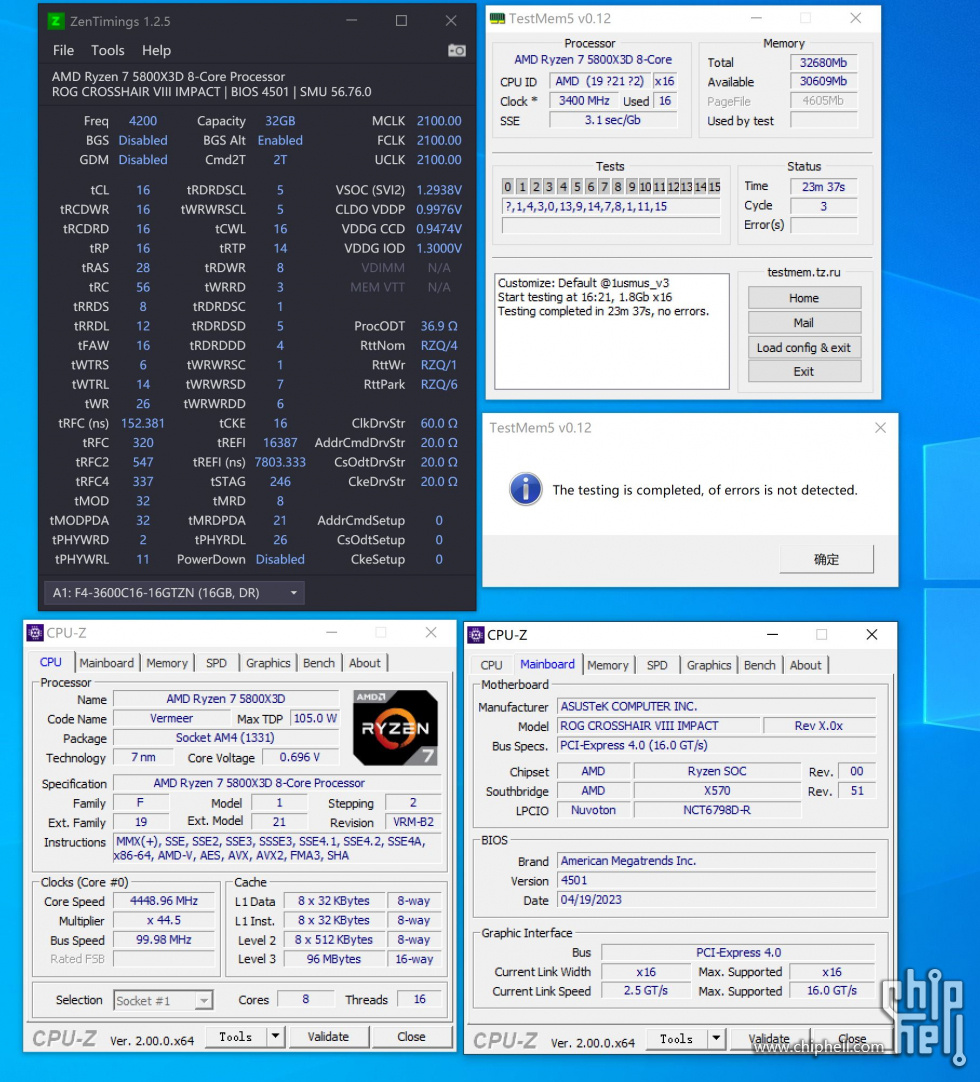Switch to CPU tab in right CPU-Z window
980x1082 pixels.
coord(491,665)
